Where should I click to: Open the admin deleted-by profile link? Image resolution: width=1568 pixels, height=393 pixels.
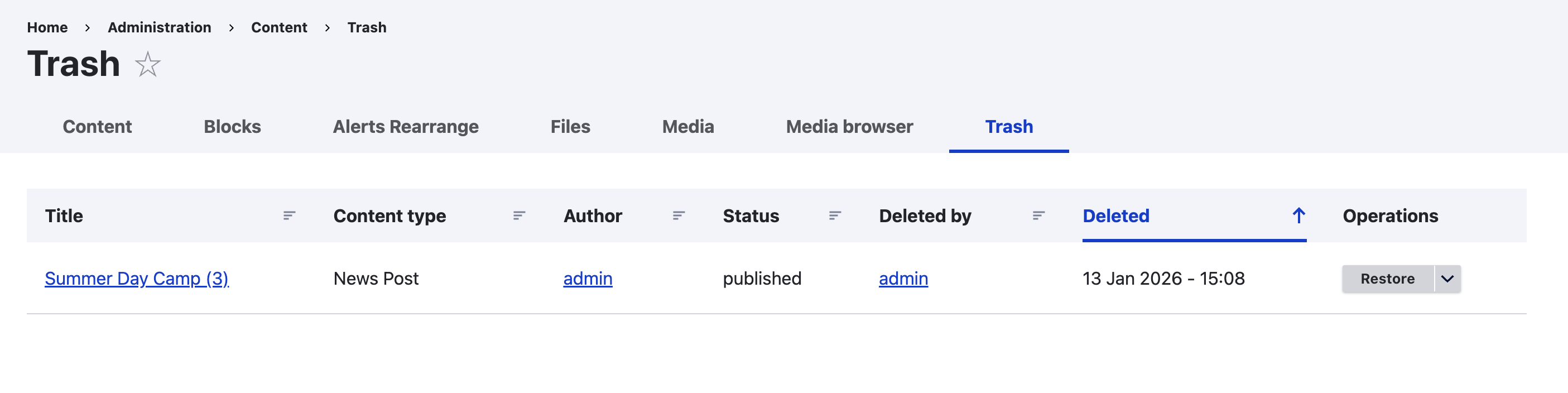pos(903,279)
